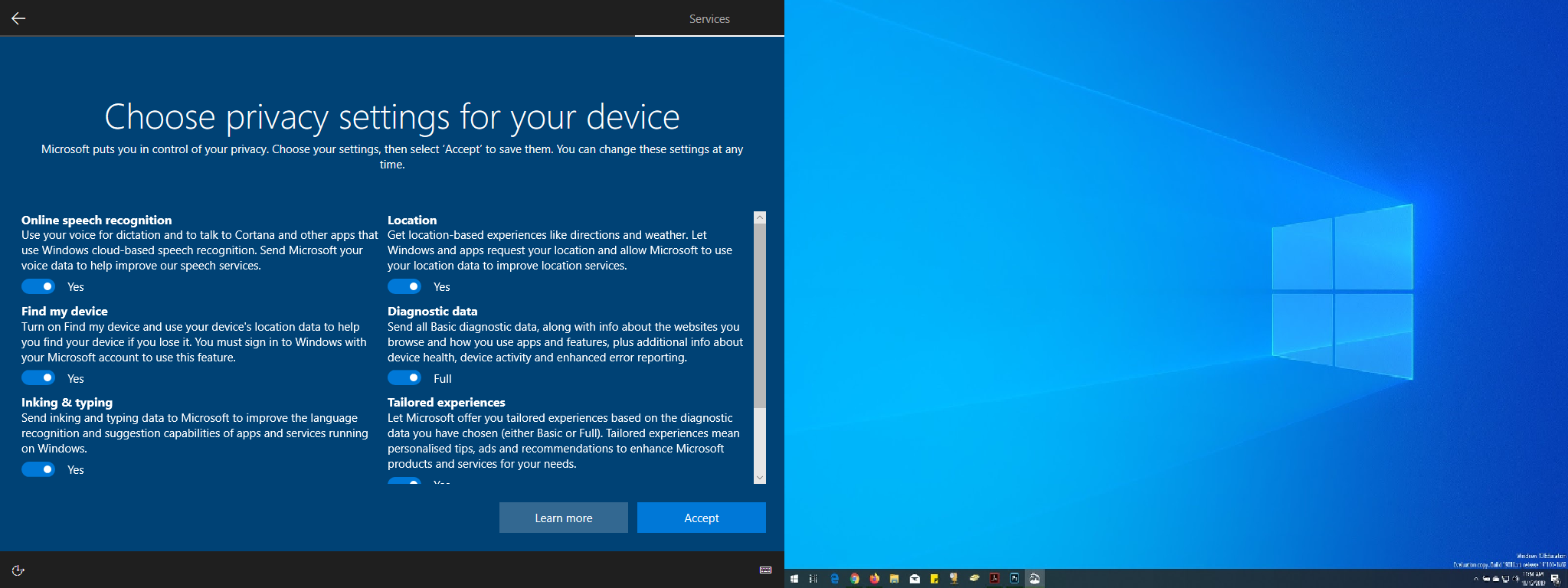The width and height of the screenshot is (1568, 588).
Task: Toggle the Diagnostic data switch
Action: [404, 378]
